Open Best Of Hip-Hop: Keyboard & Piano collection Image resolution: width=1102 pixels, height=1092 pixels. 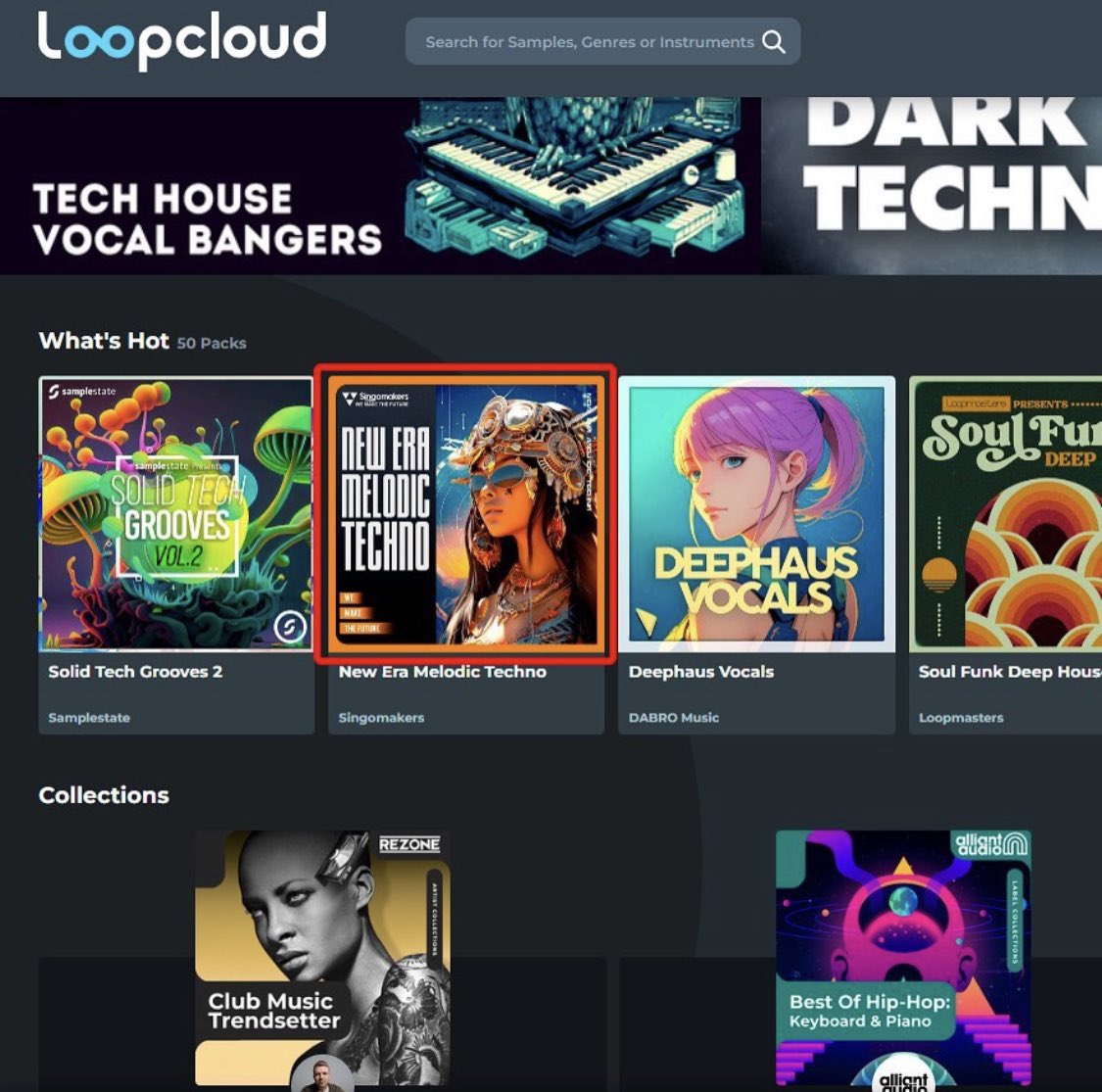pos(903,959)
